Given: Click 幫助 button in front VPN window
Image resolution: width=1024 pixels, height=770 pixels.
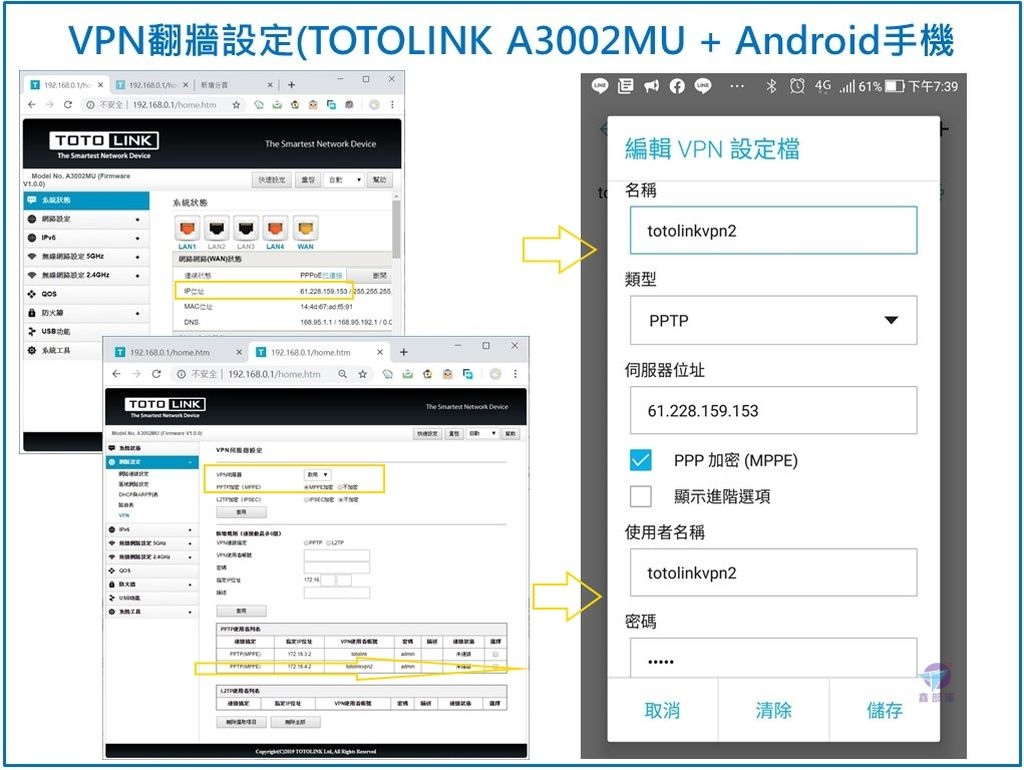Looking at the screenshot, I should (511, 434).
